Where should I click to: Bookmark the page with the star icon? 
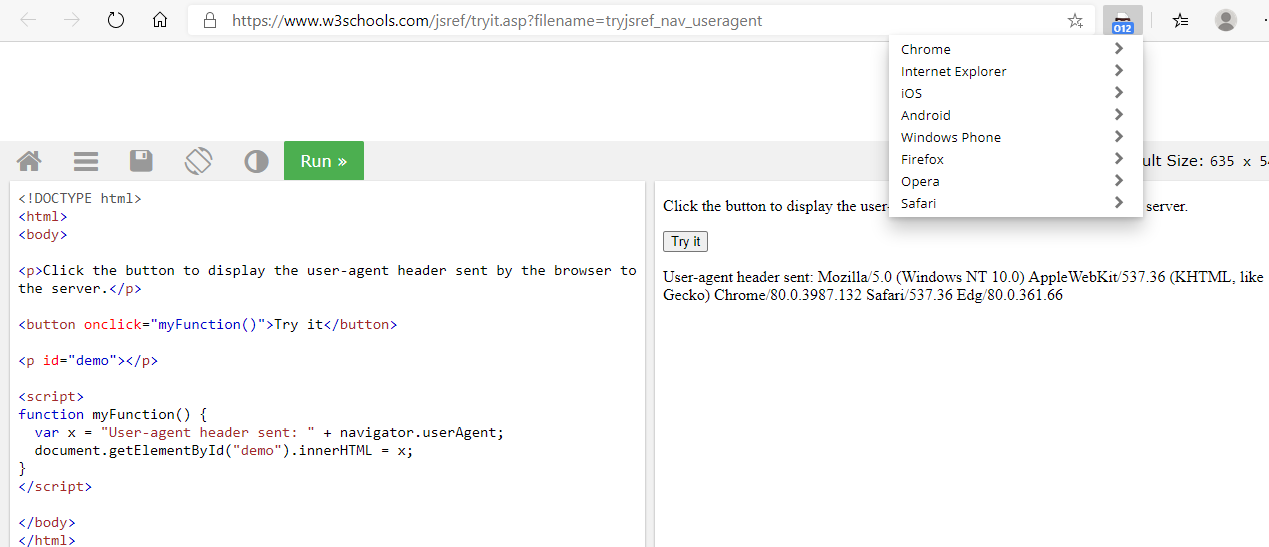[1075, 20]
